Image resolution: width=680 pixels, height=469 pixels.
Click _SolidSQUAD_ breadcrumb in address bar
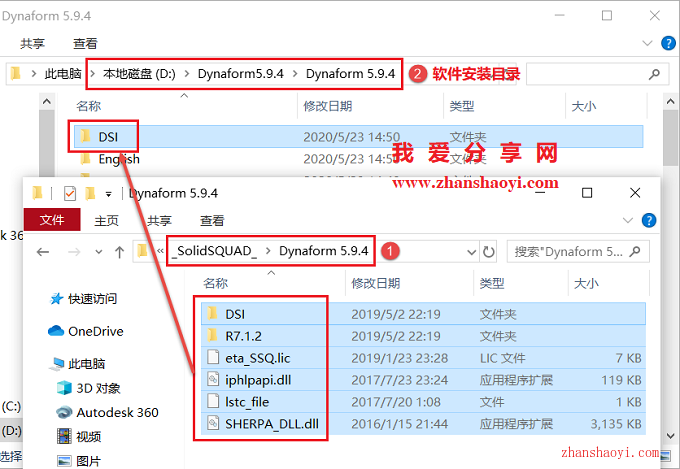[214, 251]
